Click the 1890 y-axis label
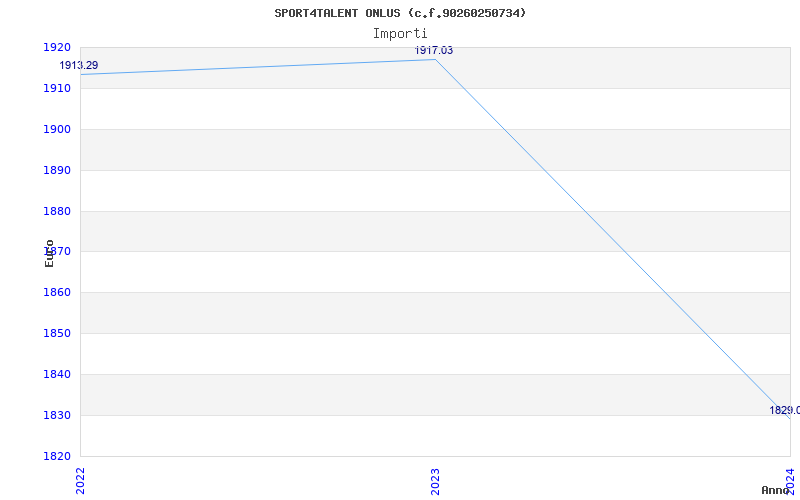Image resolution: width=800 pixels, height=500 pixels. pos(57,170)
